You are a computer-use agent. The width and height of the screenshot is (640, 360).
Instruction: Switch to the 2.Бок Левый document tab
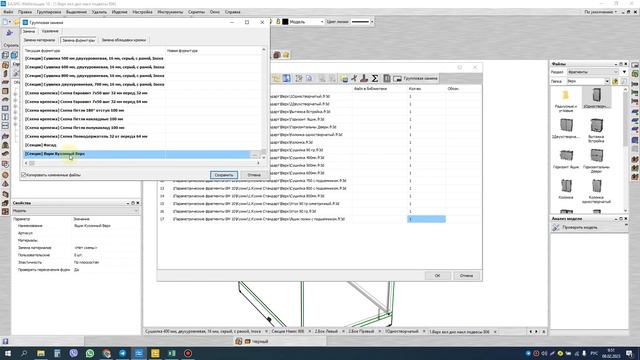click(326, 331)
